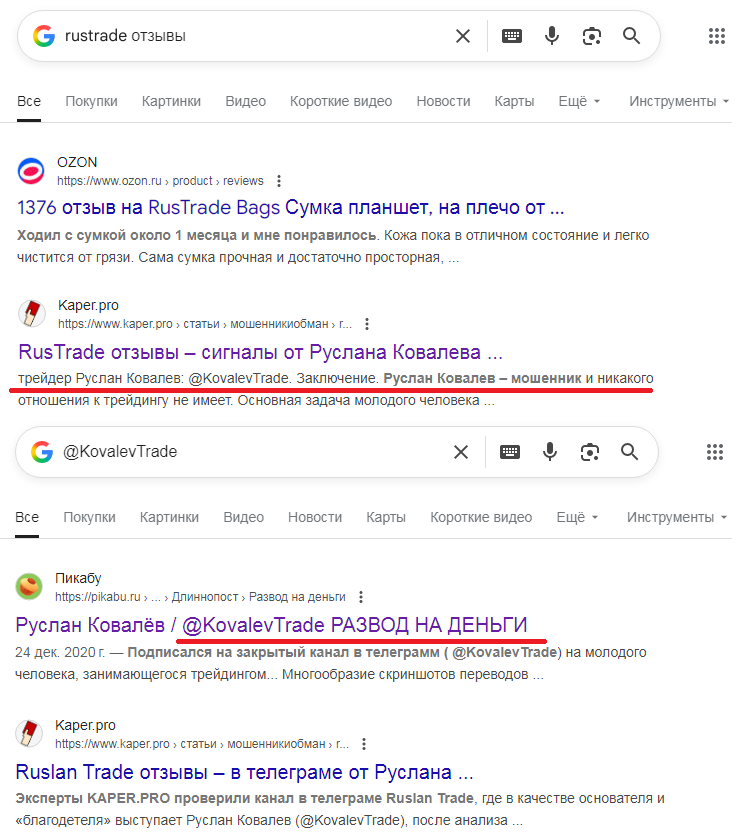Screen dimensions: 737x837
Task: Clear the "rustrade отзывы" search query
Action: [x=463, y=36]
